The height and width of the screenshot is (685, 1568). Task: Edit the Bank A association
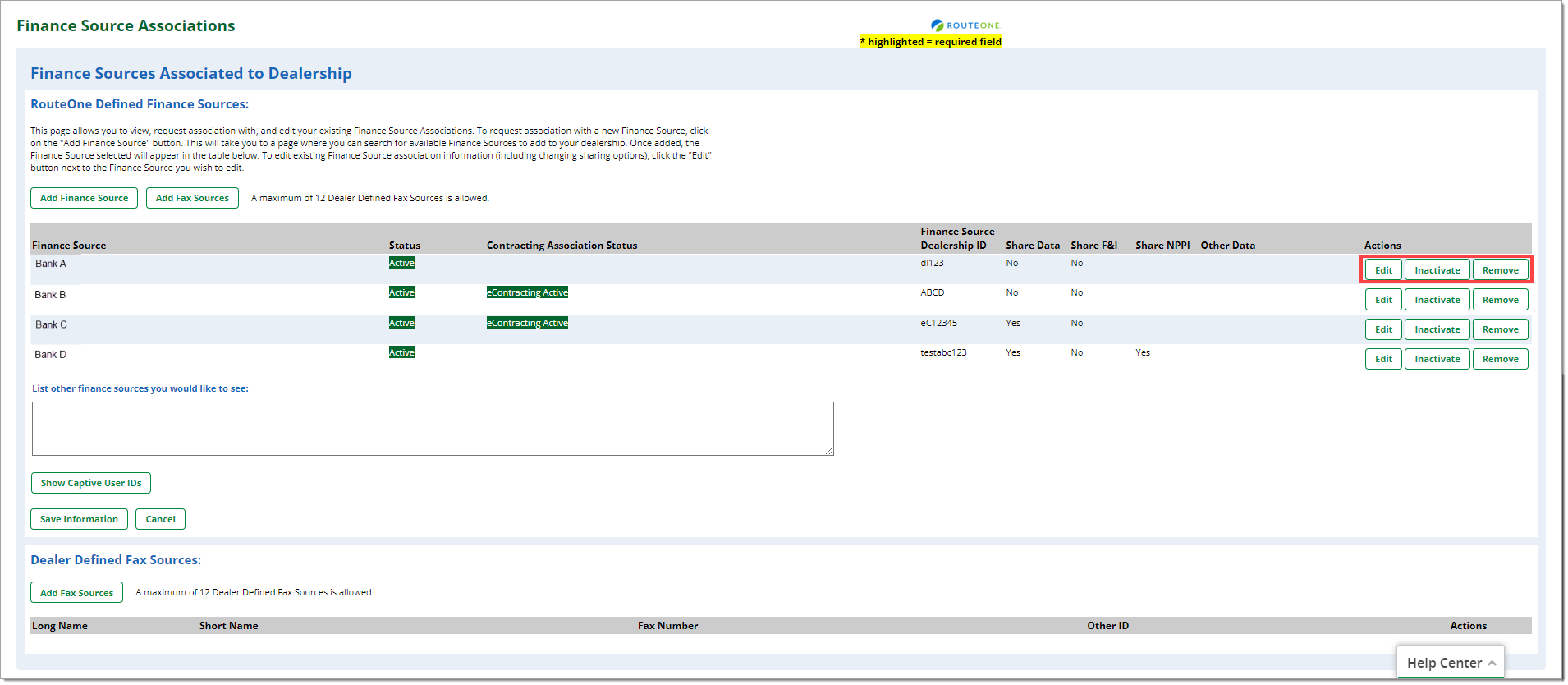(x=1383, y=270)
